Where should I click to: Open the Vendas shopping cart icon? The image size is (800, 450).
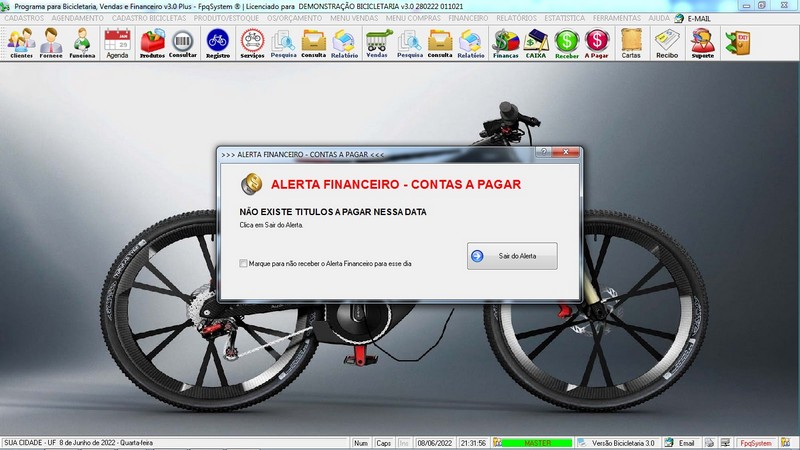tap(378, 43)
